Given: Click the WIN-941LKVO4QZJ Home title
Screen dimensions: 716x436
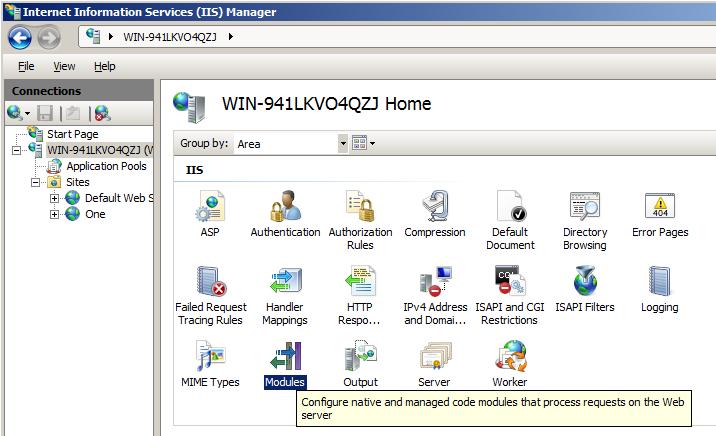Looking at the screenshot, I should (326, 104).
